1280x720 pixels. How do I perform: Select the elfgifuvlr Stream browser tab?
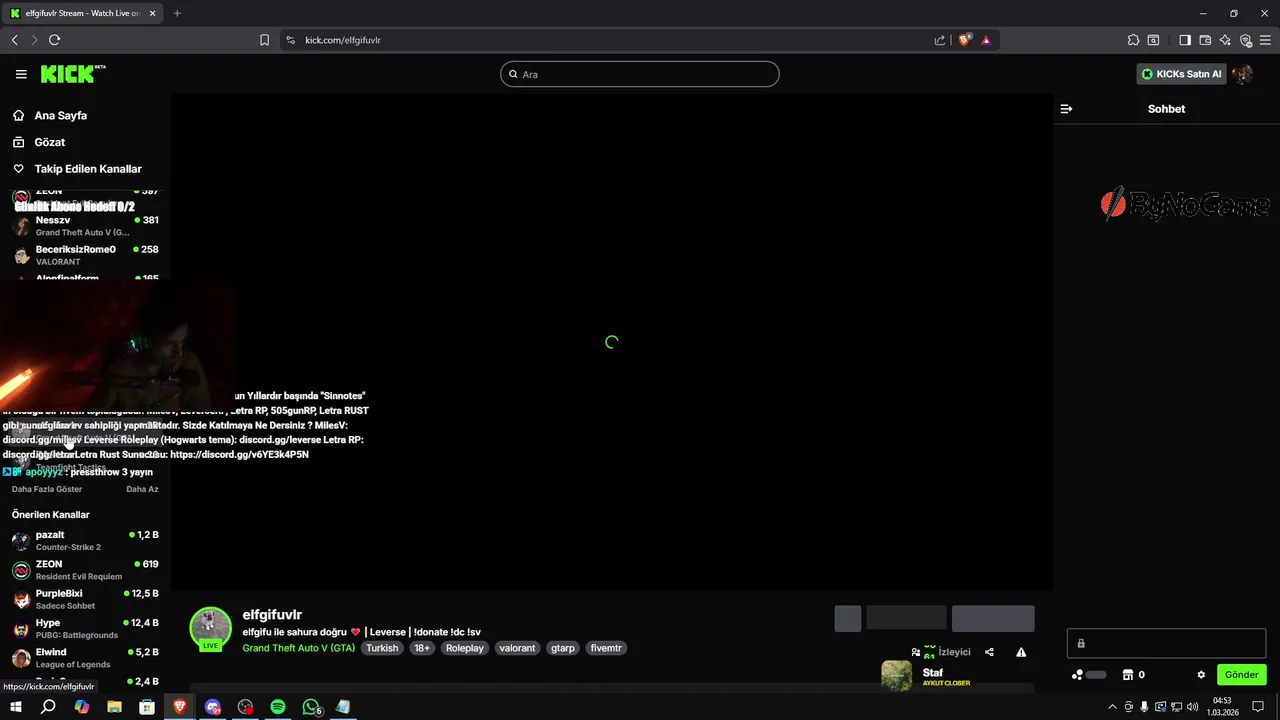[x=82, y=13]
